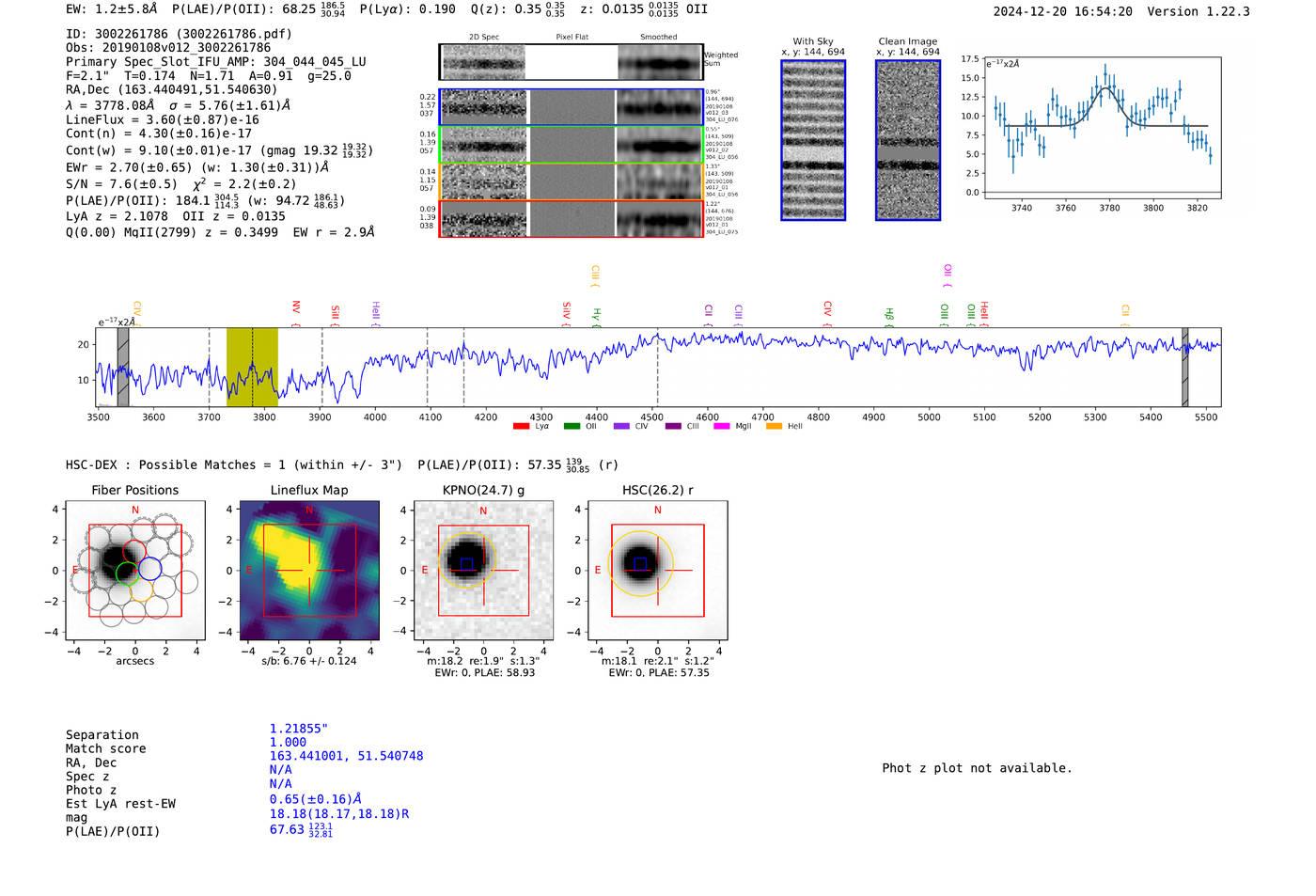Click the green fiber circle in Fiber Positions
1316x896 pixels.
(x=127, y=573)
